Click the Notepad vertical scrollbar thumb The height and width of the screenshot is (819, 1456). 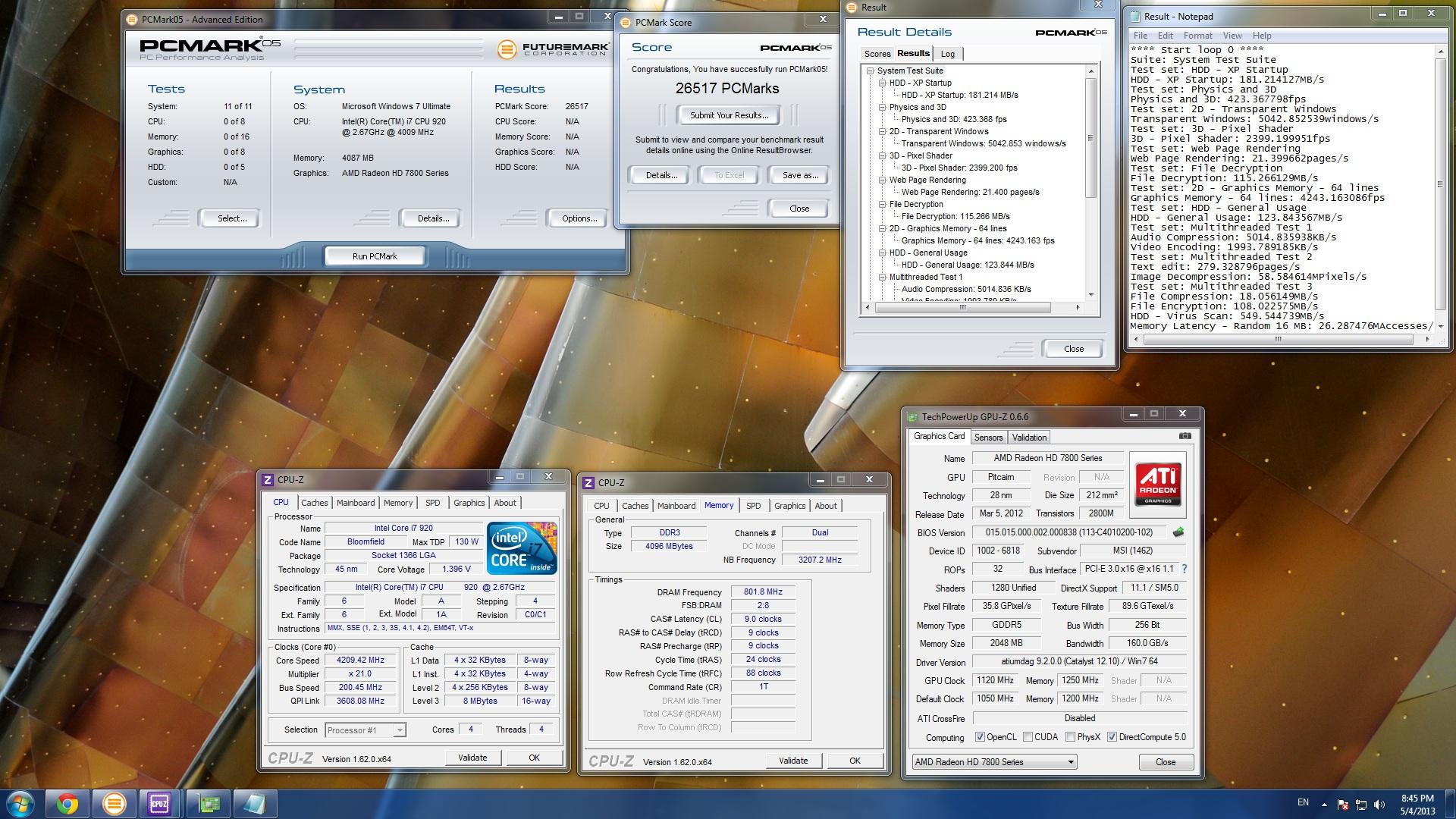(x=1440, y=184)
